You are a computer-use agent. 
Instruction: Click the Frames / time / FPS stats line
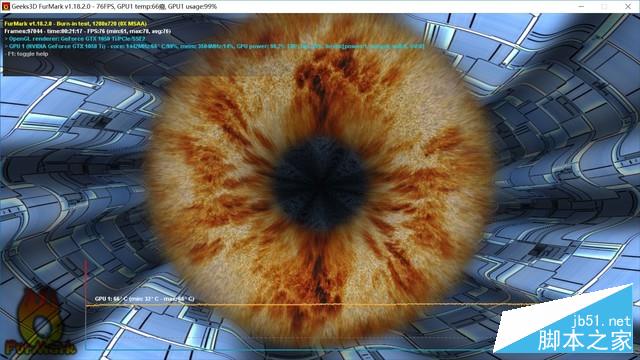pos(88,31)
